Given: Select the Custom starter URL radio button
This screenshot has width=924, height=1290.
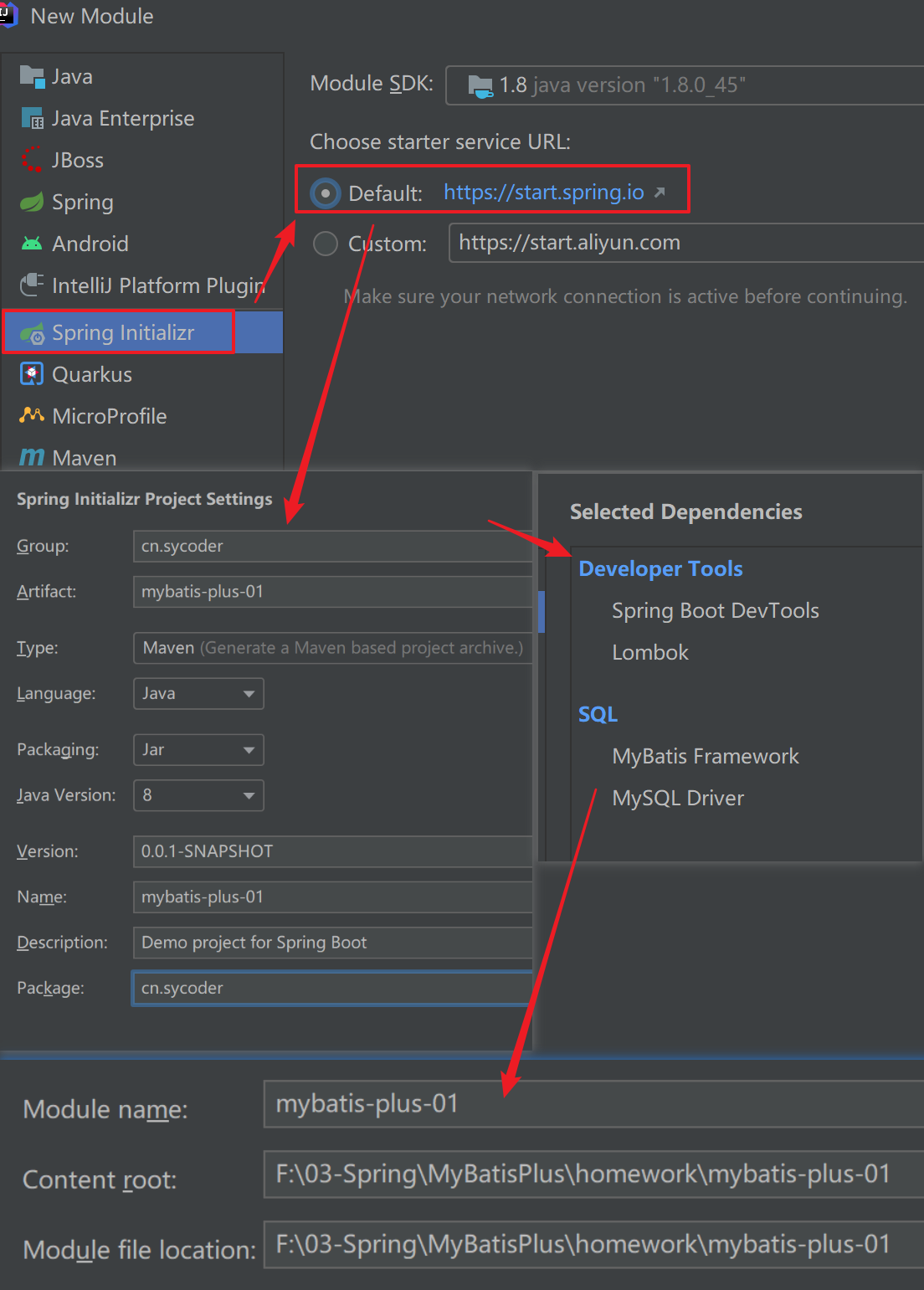Looking at the screenshot, I should tap(326, 244).
